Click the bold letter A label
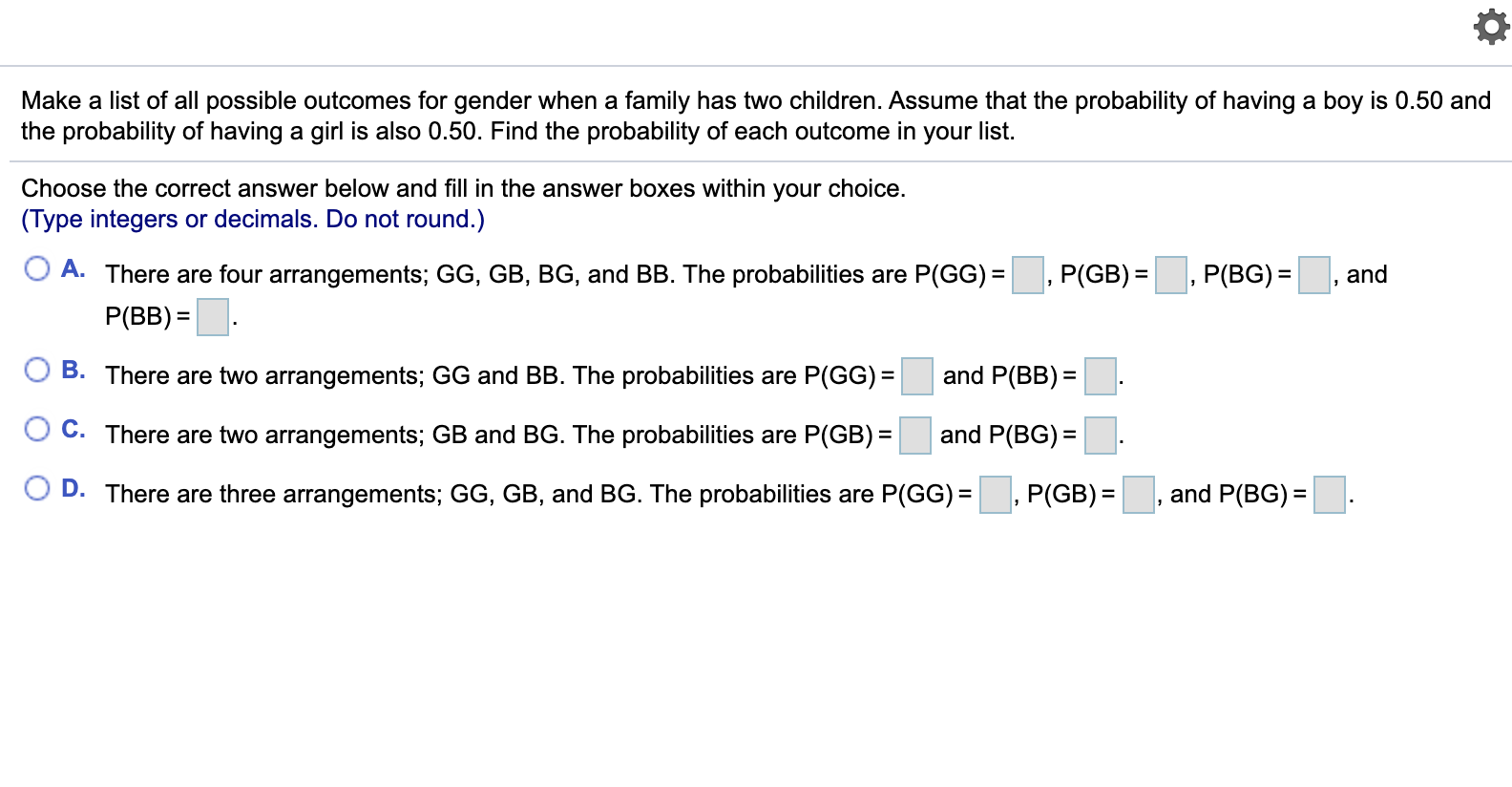Screen dimensions: 1512x787 coord(73,268)
